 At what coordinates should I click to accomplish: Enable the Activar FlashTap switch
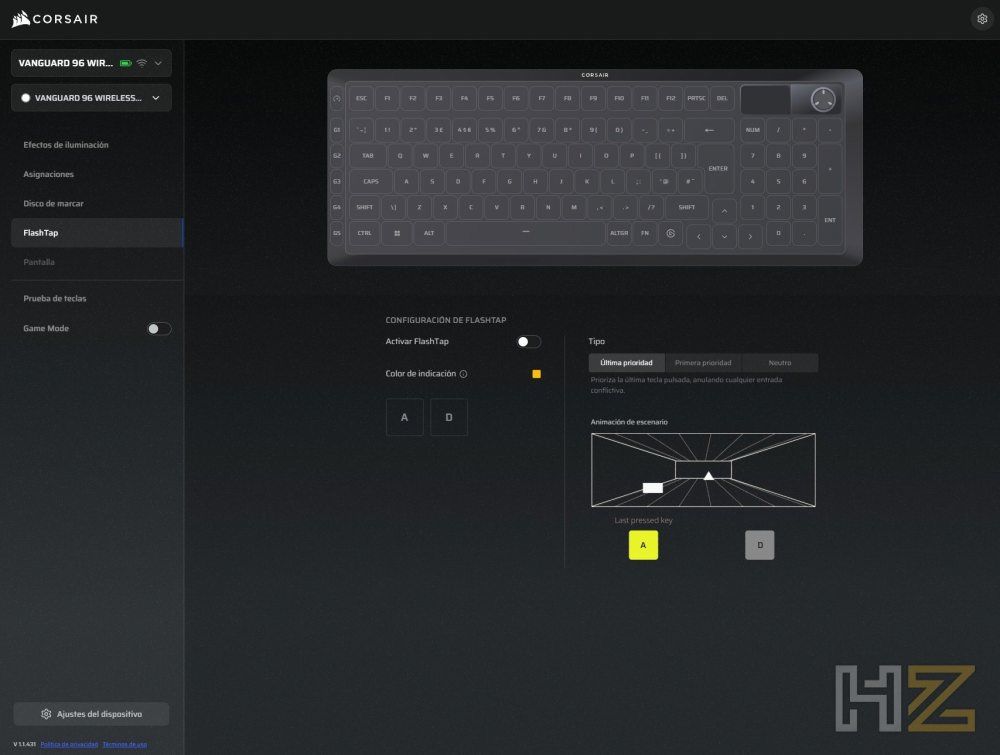(529, 342)
